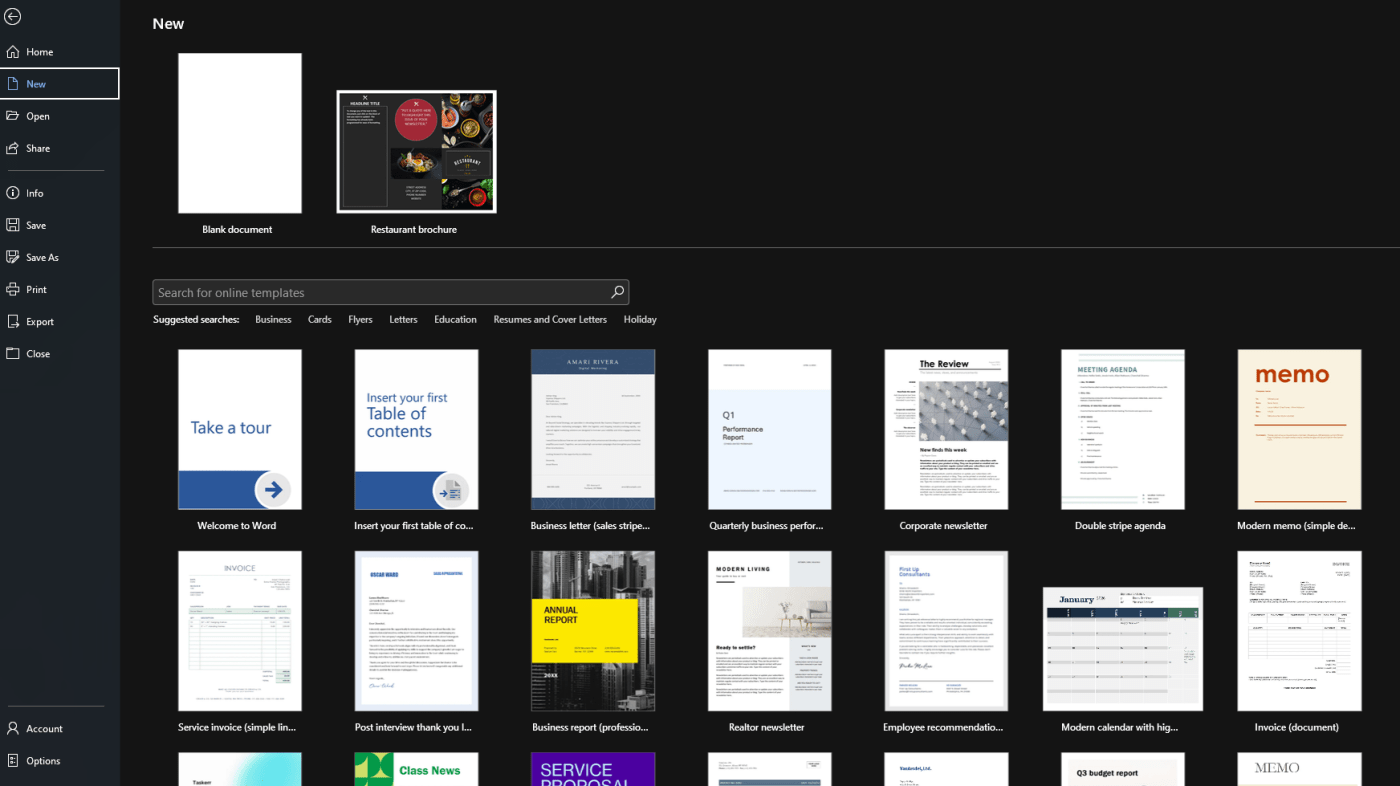Open the Welcome to Word tour template
The width and height of the screenshot is (1400, 786).
(x=240, y=429)
